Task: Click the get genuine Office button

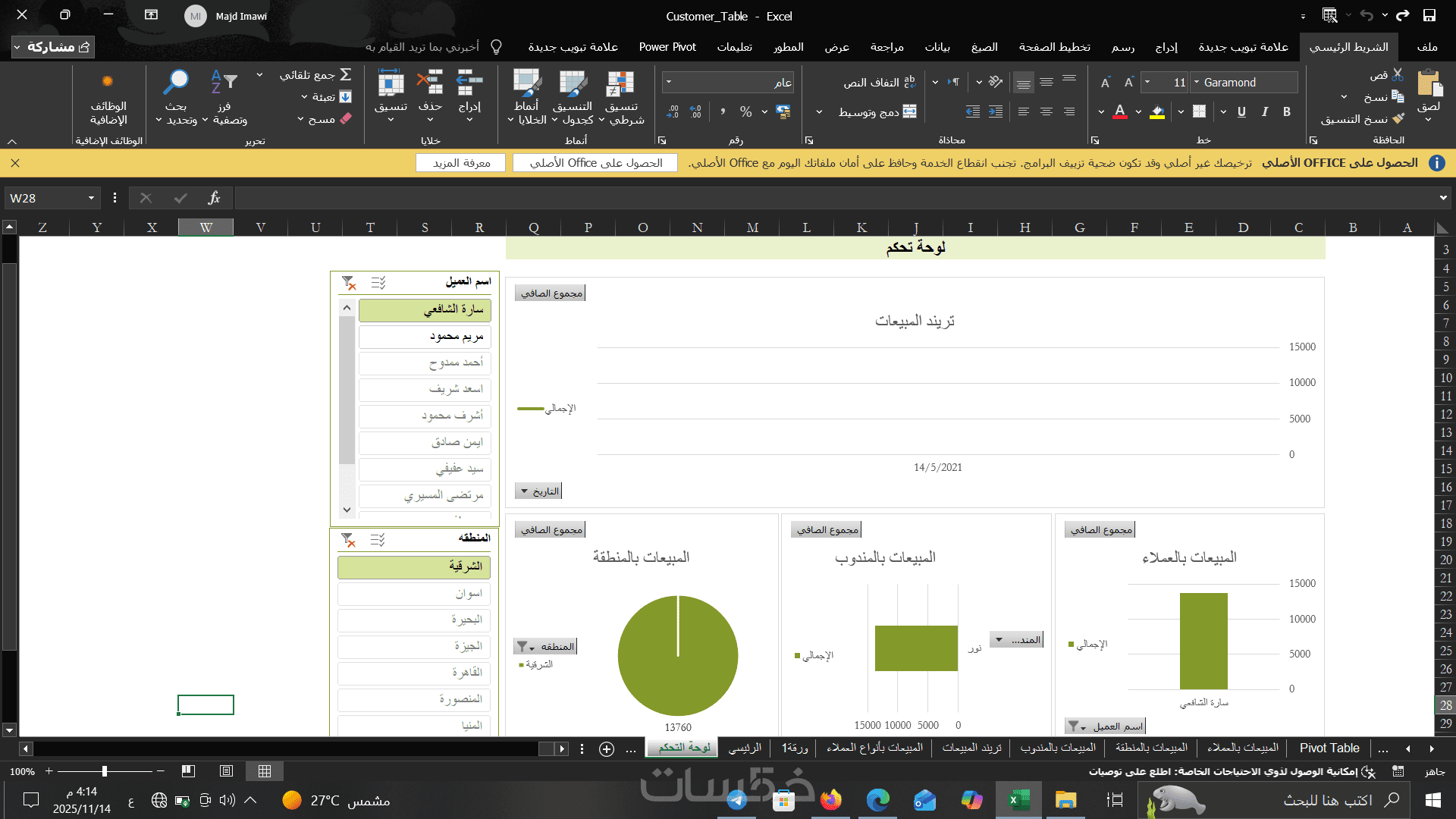Action: pyautogui.click(x=595, y=162)
